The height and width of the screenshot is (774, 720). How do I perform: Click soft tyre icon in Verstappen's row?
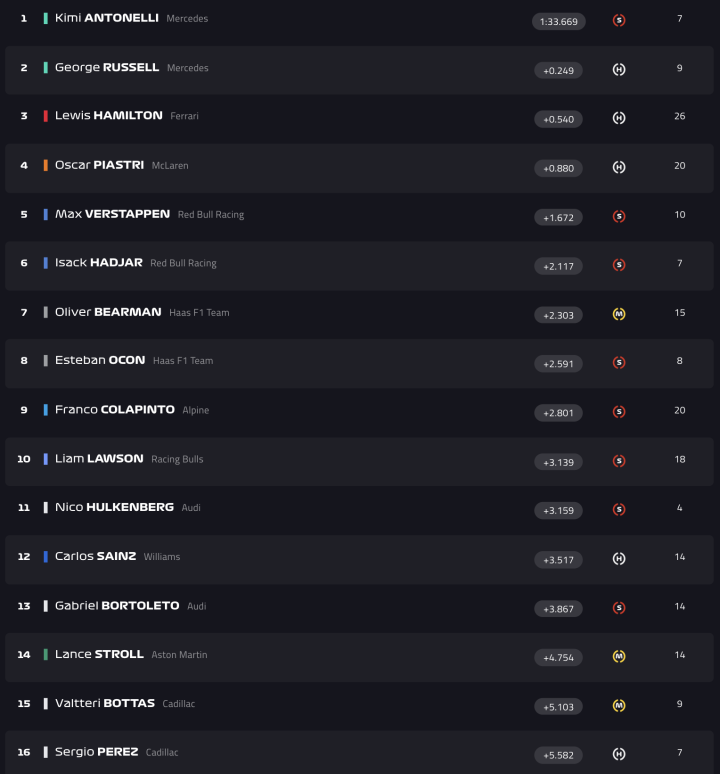click(619, 216)
